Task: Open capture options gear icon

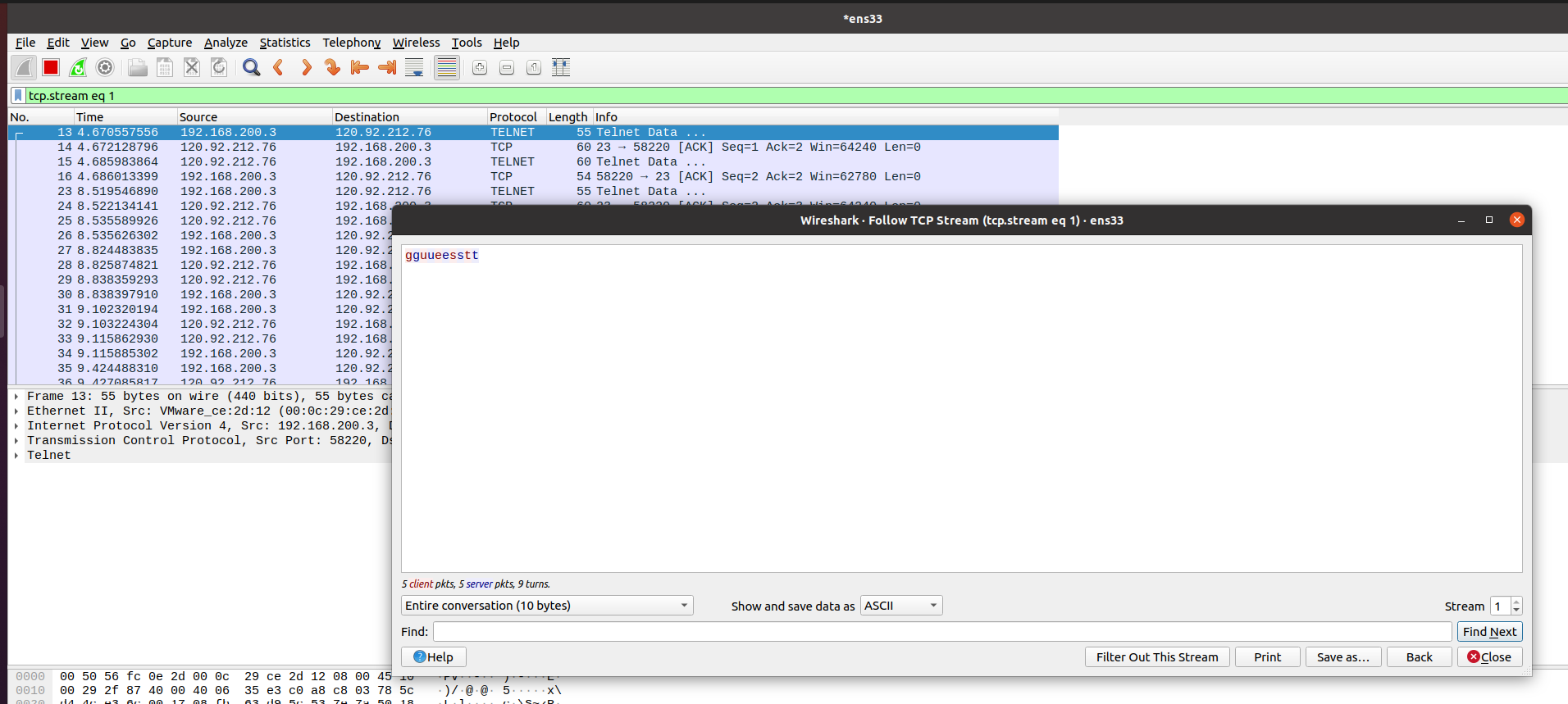Action: [x=105, y=68]
